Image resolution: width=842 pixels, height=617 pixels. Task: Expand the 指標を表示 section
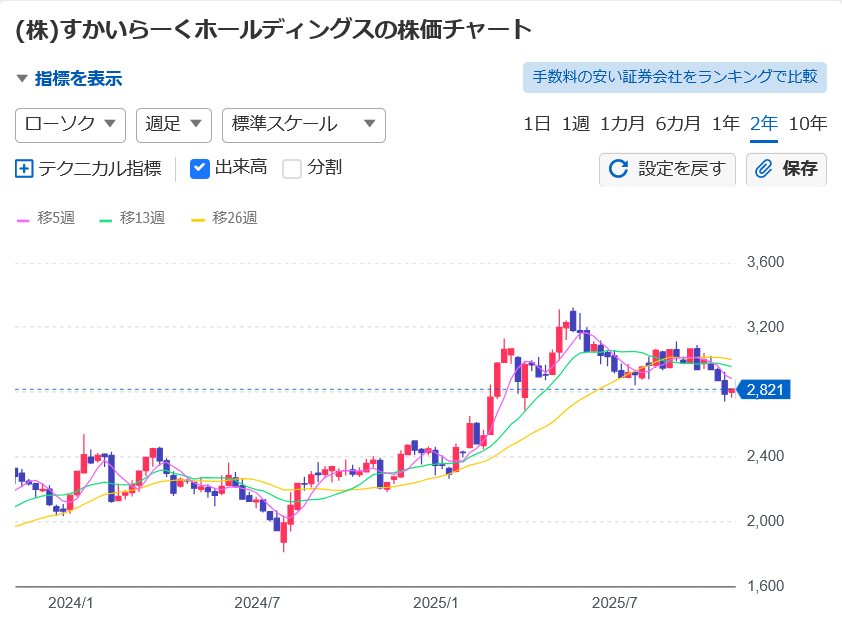tap(68, 78)
